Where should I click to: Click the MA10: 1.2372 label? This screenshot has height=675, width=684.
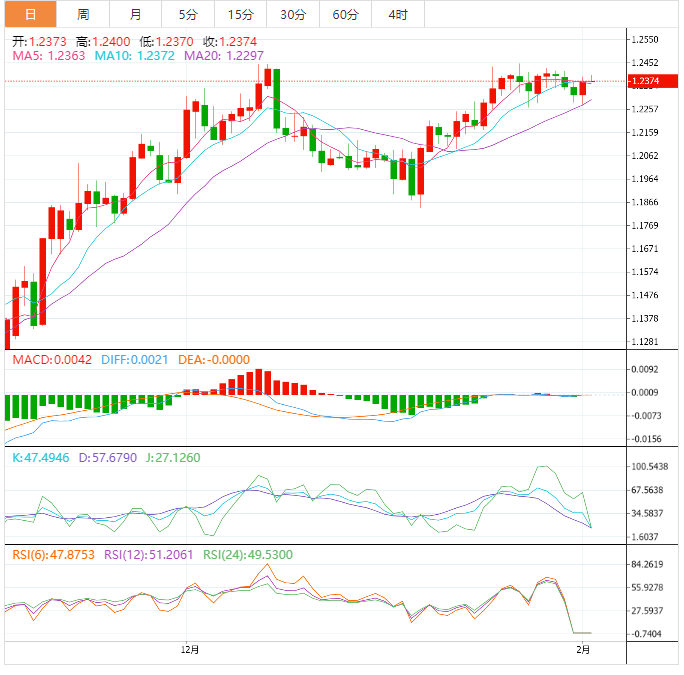click(x=135, y=55)
